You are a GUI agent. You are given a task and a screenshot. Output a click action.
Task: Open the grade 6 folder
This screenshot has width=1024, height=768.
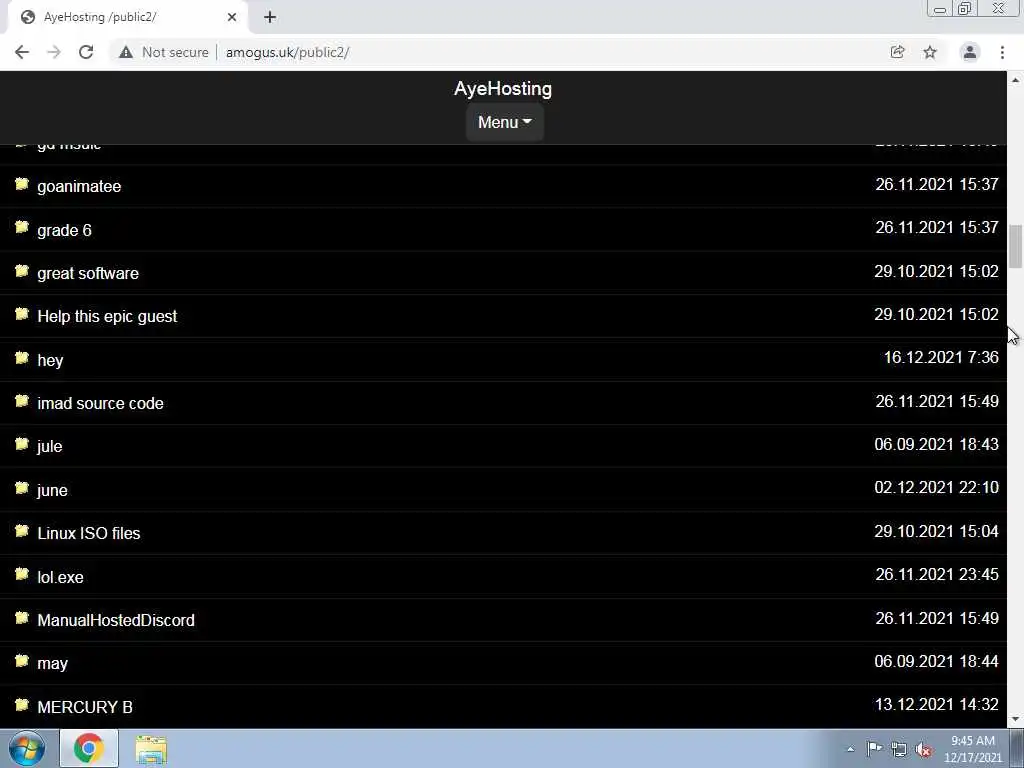pyautogui.click(x=64, y=230)
